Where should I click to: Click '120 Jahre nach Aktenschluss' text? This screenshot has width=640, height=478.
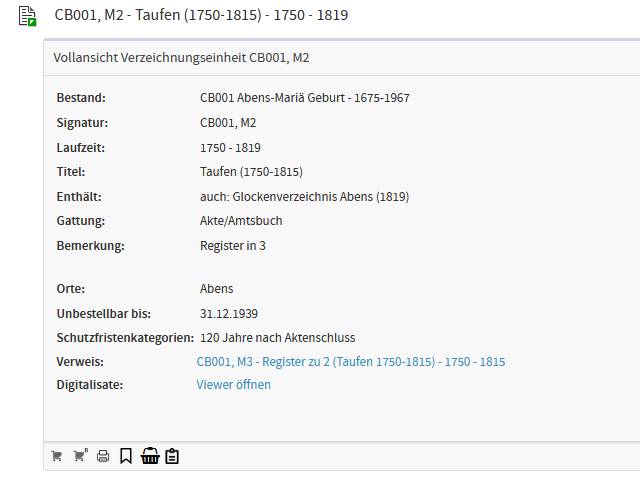coord(277,338)
